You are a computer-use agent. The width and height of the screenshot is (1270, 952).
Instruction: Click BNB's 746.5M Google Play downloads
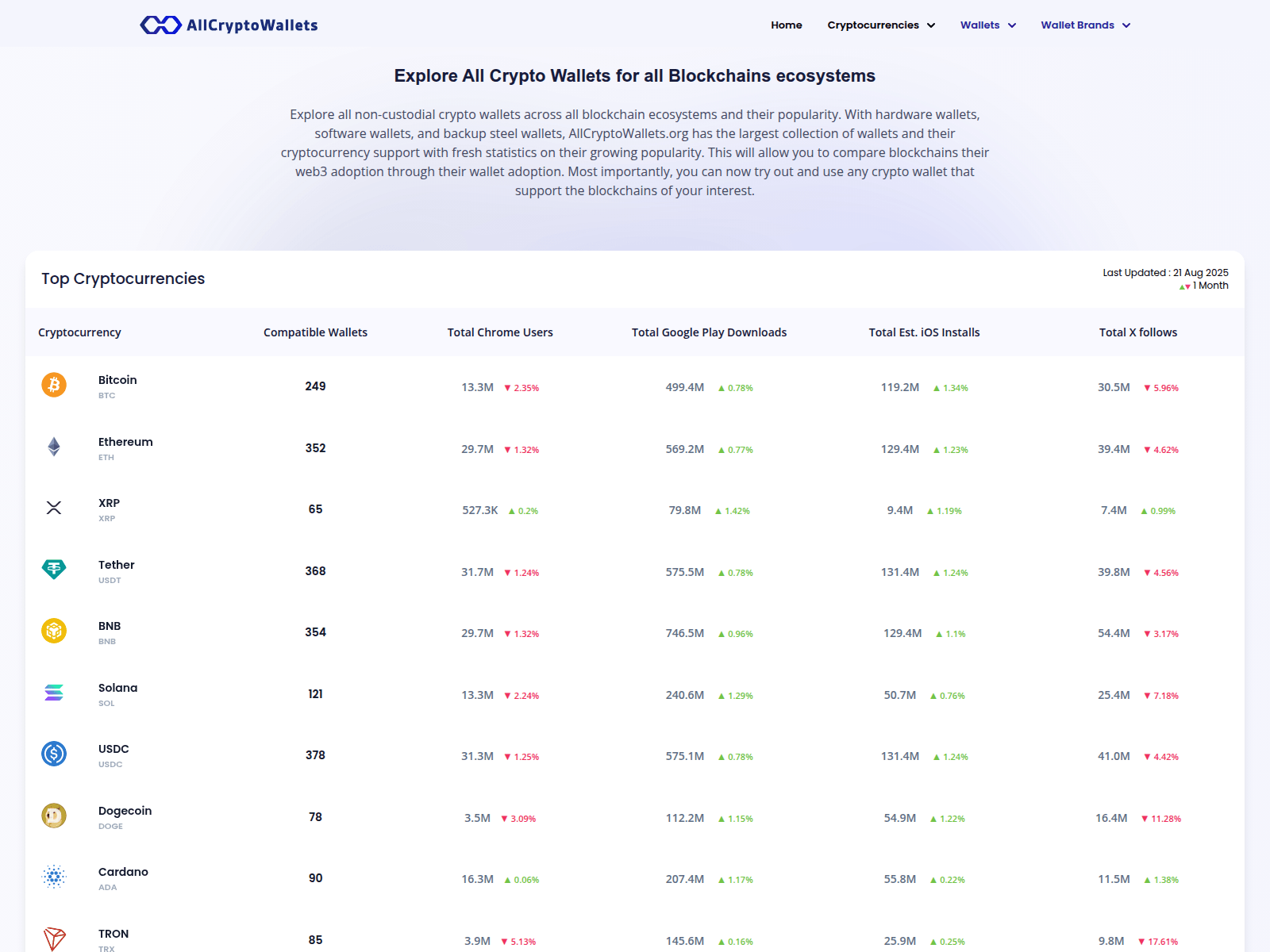click(x=684, y=633)
